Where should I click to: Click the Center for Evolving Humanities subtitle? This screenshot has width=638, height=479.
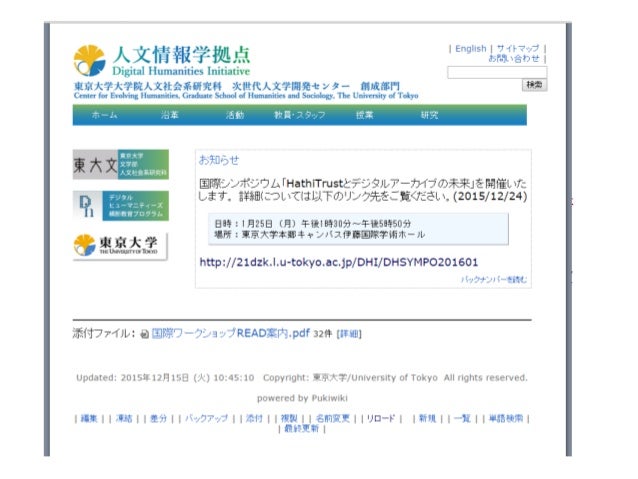click(x=246, y=96)
